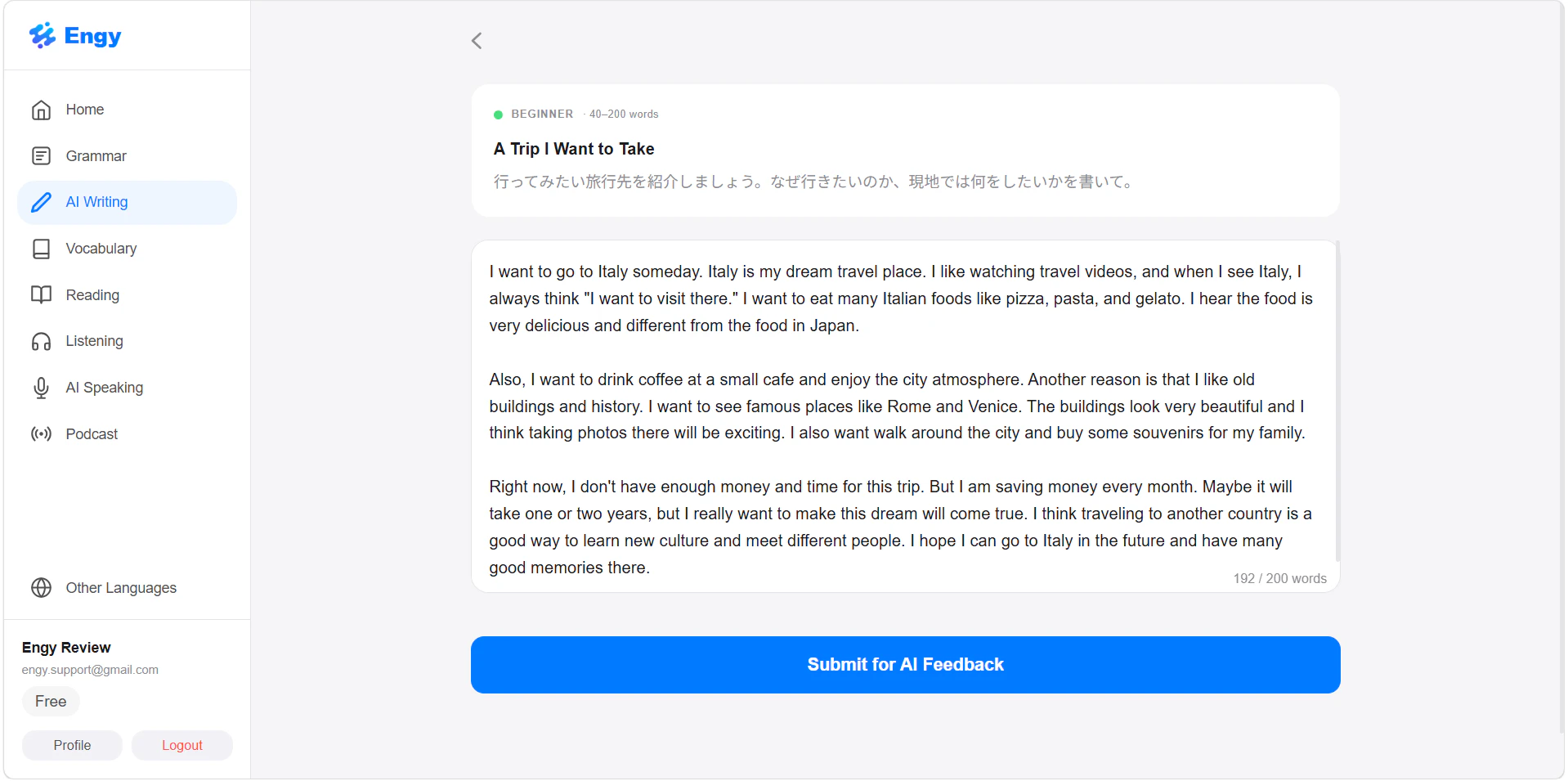Open the Grammar menu item
The image size is (1568, 781).
(127, 156)
